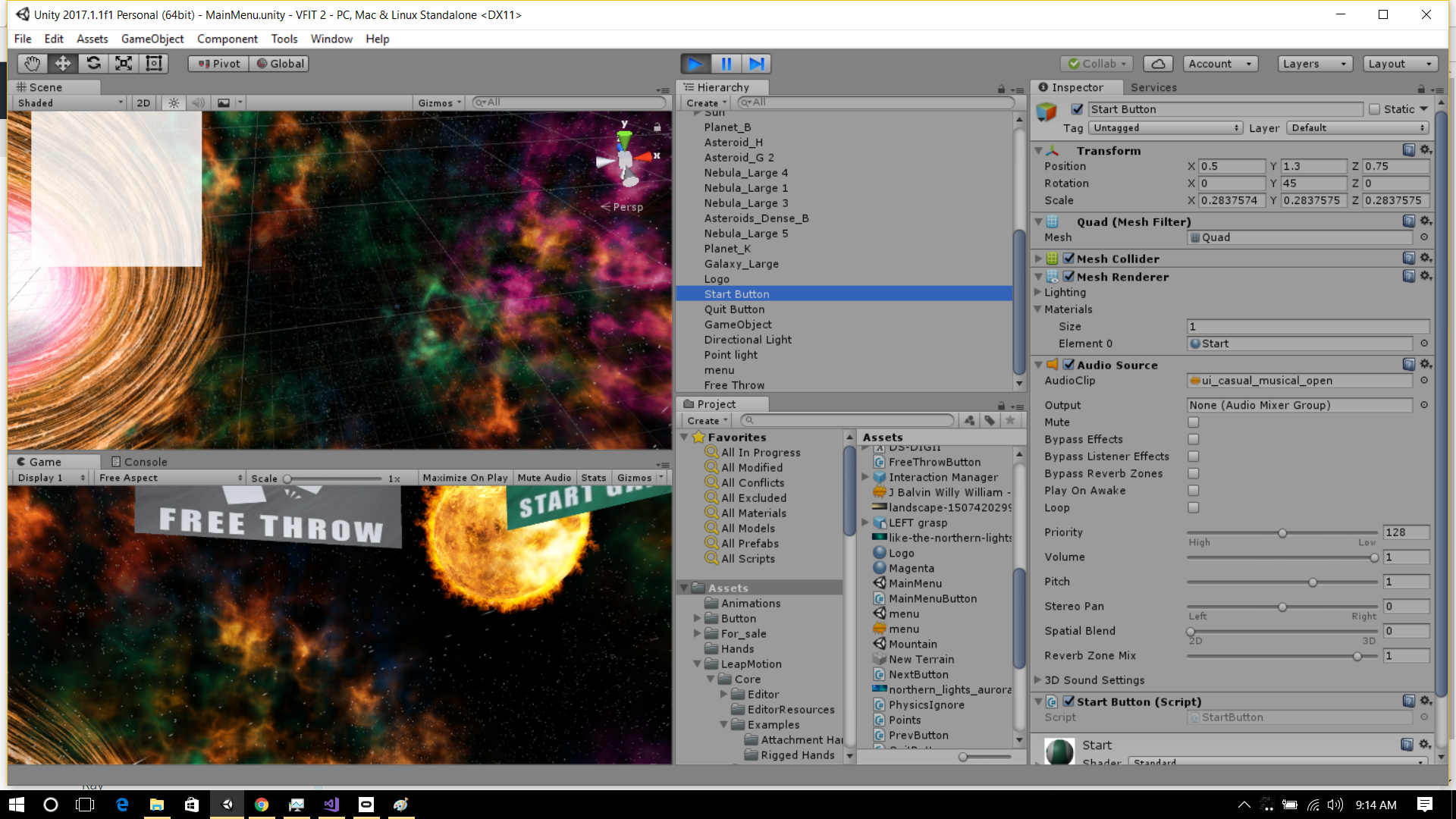The height and width of the screenshot is (819, 1456).
Task: Open the cloud services icon button
Action: [1157, 64]
